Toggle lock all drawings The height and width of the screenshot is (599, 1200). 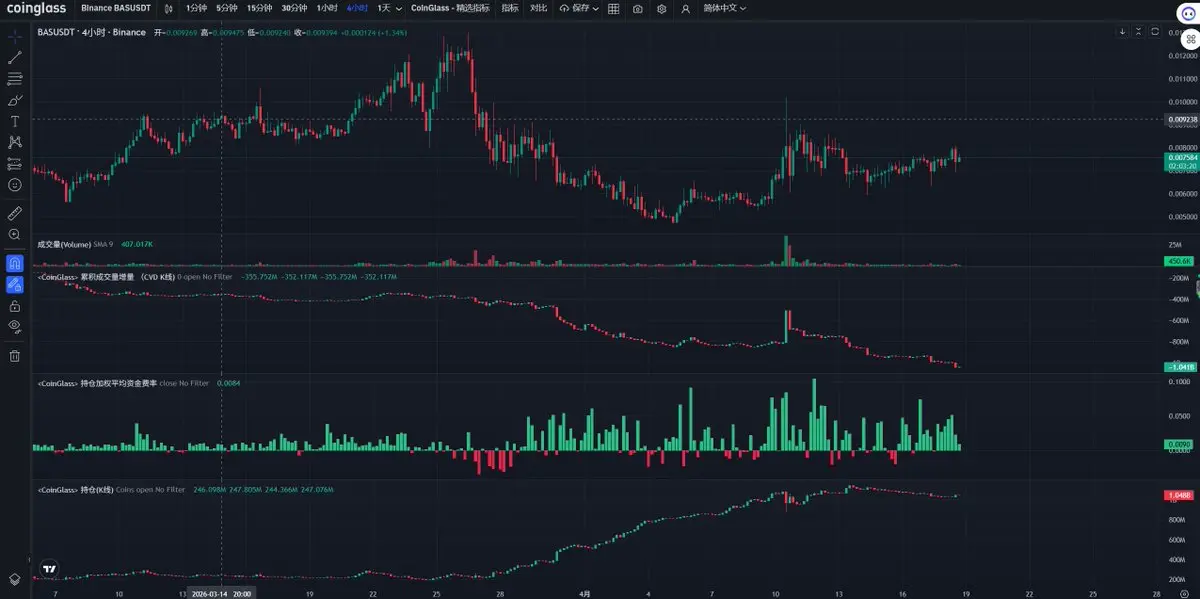15,305
